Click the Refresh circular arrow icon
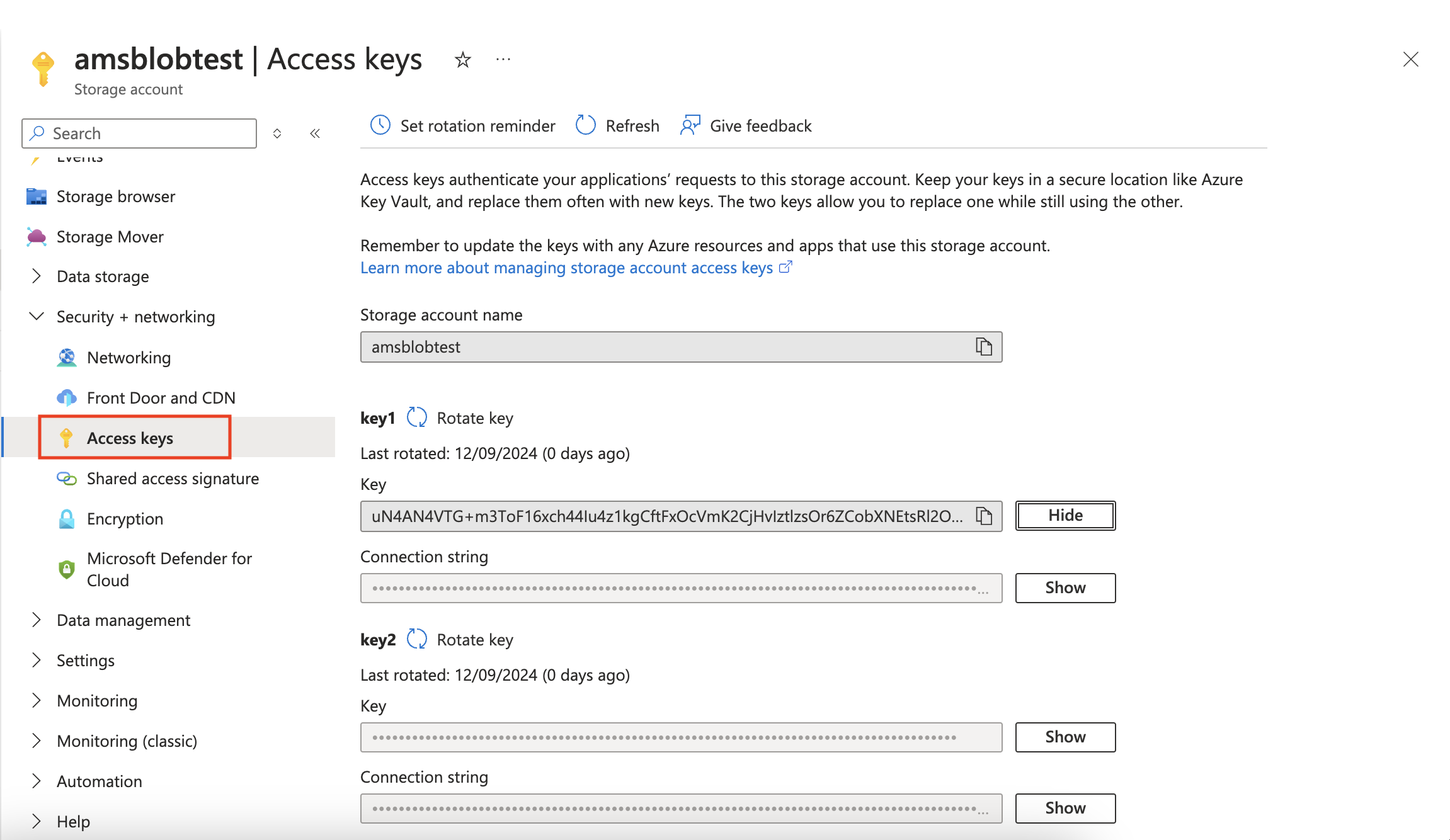The height and width of the screenshot is (840, 1450). 586,125
